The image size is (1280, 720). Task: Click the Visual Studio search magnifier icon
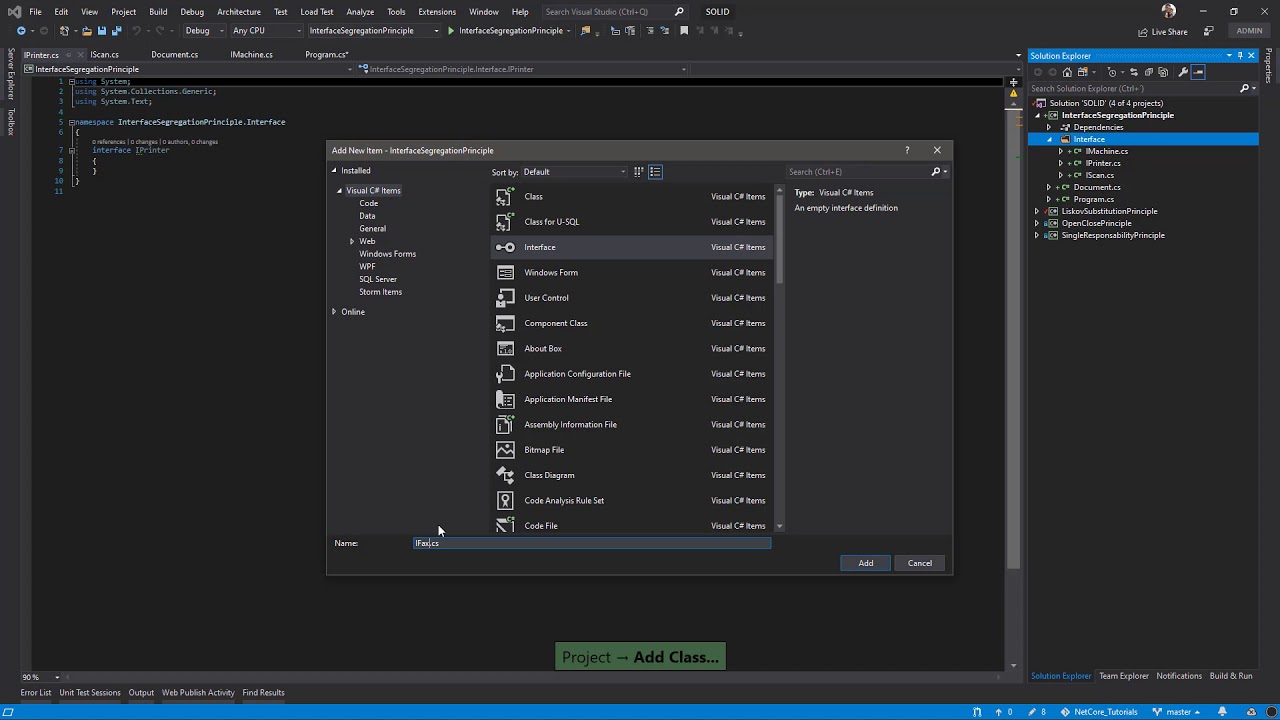[x=680, y=12]
